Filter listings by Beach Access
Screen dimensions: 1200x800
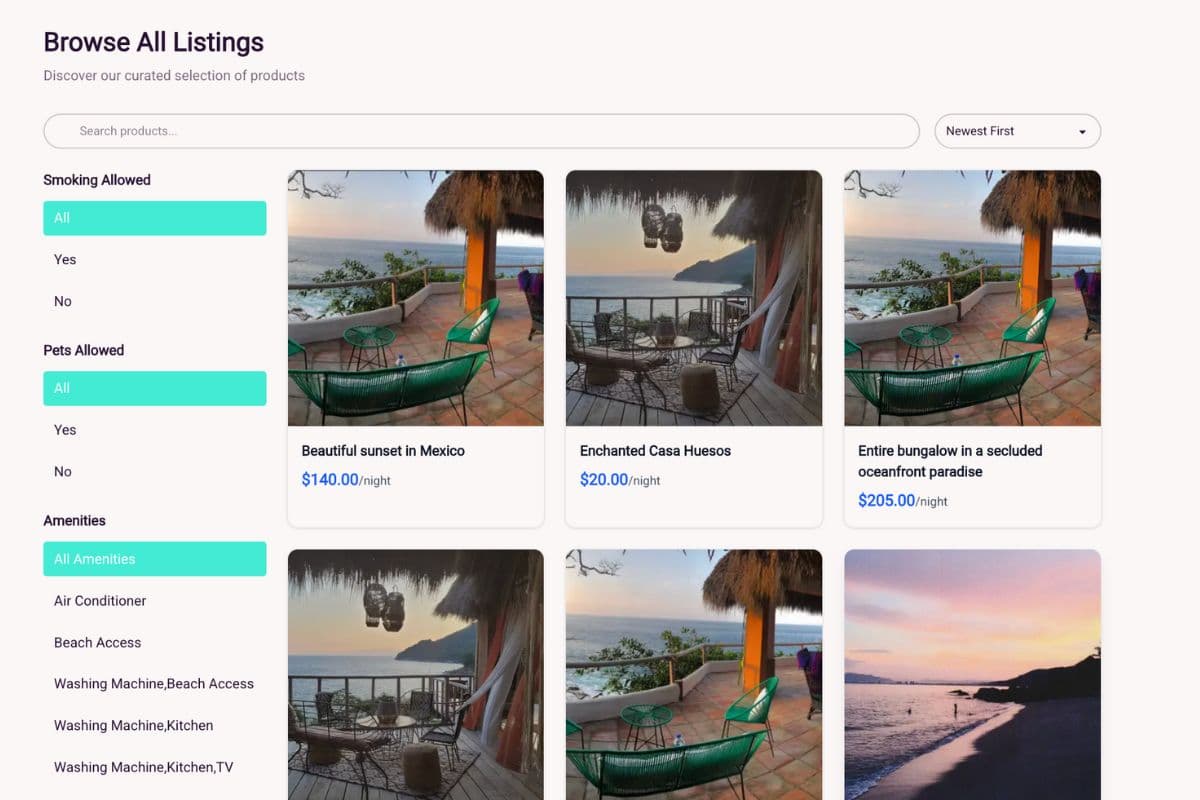point(97,642)
